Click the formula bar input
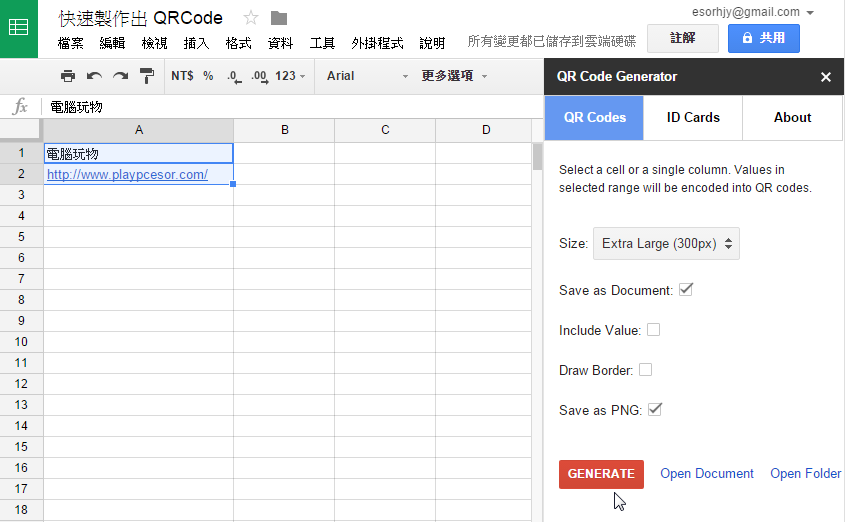The image size is (845, 522). (x=294, y=107)
